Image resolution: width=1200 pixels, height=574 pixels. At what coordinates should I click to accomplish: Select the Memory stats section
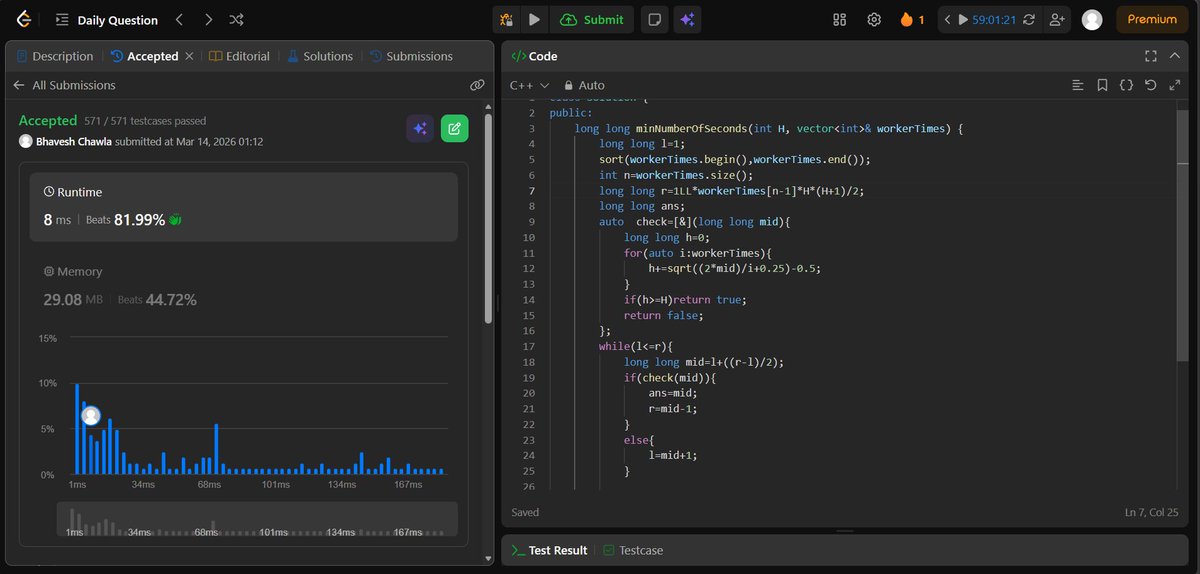[243, 286]
